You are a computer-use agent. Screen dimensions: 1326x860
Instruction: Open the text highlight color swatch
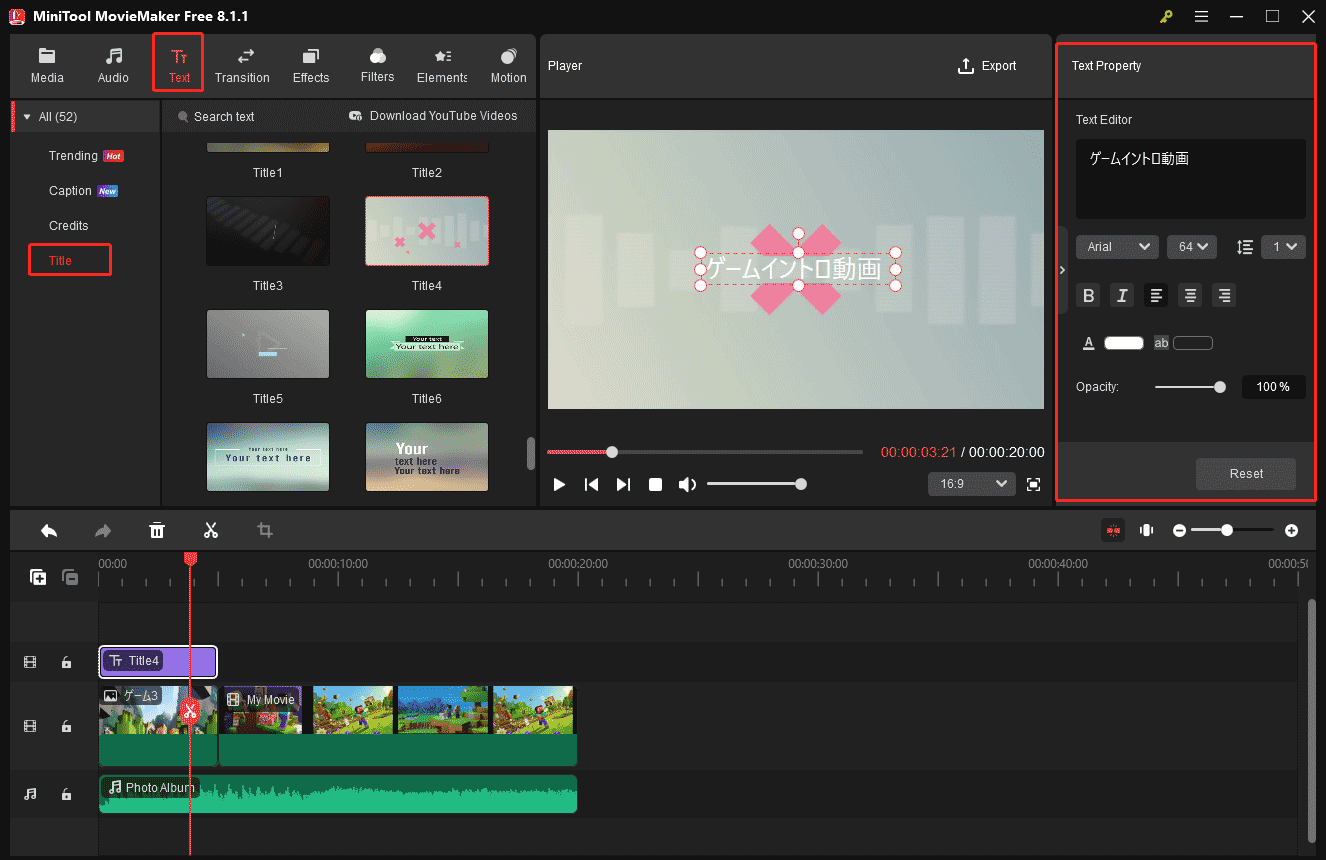click(1193, 343)
